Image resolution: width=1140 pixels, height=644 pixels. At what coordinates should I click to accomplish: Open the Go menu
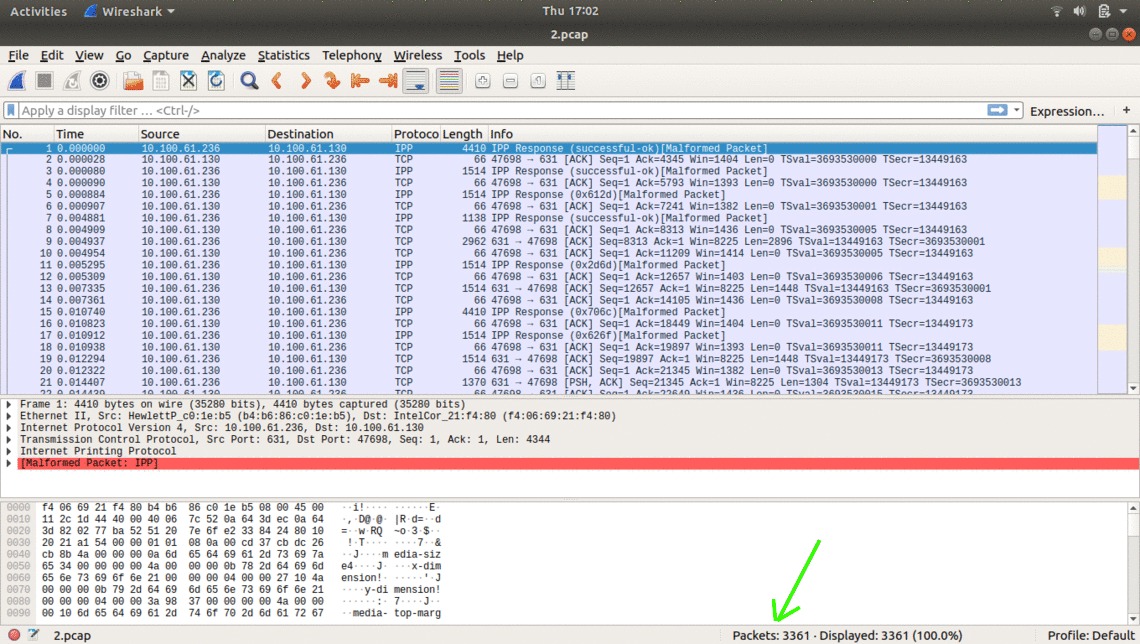[124, 55]
